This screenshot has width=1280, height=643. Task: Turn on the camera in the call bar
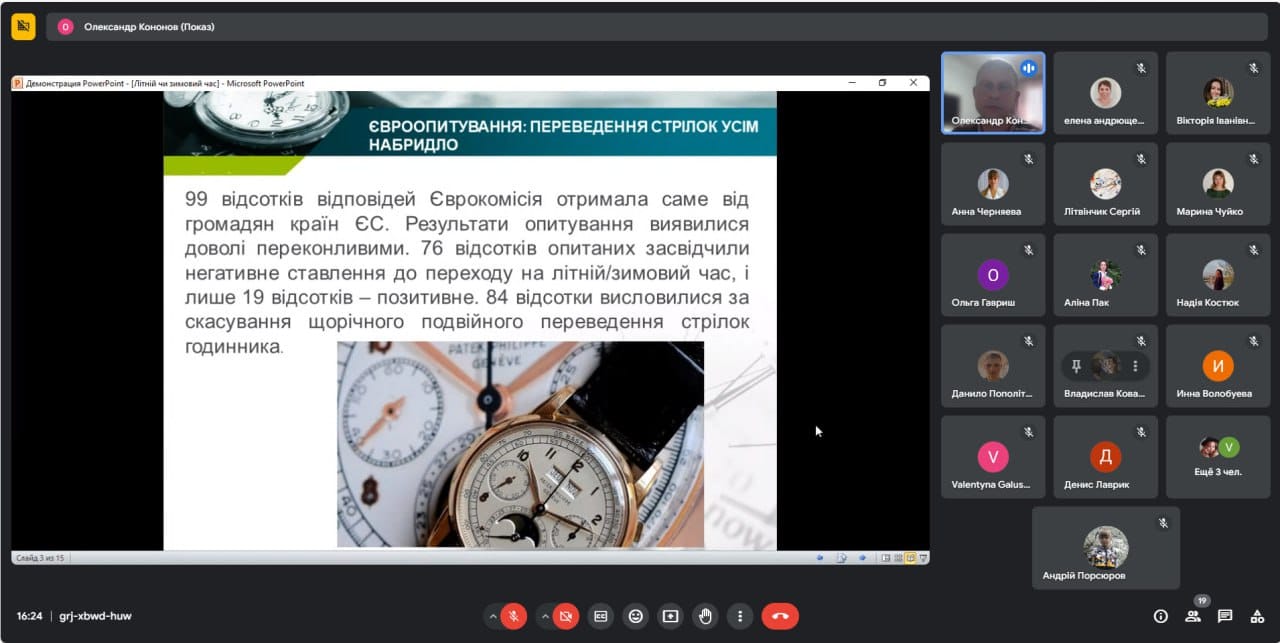(566, 616)
